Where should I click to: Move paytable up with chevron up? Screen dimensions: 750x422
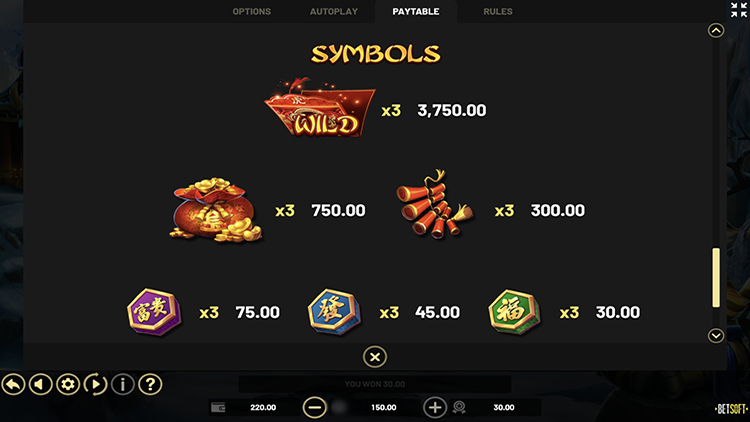(x=716, y=31)
